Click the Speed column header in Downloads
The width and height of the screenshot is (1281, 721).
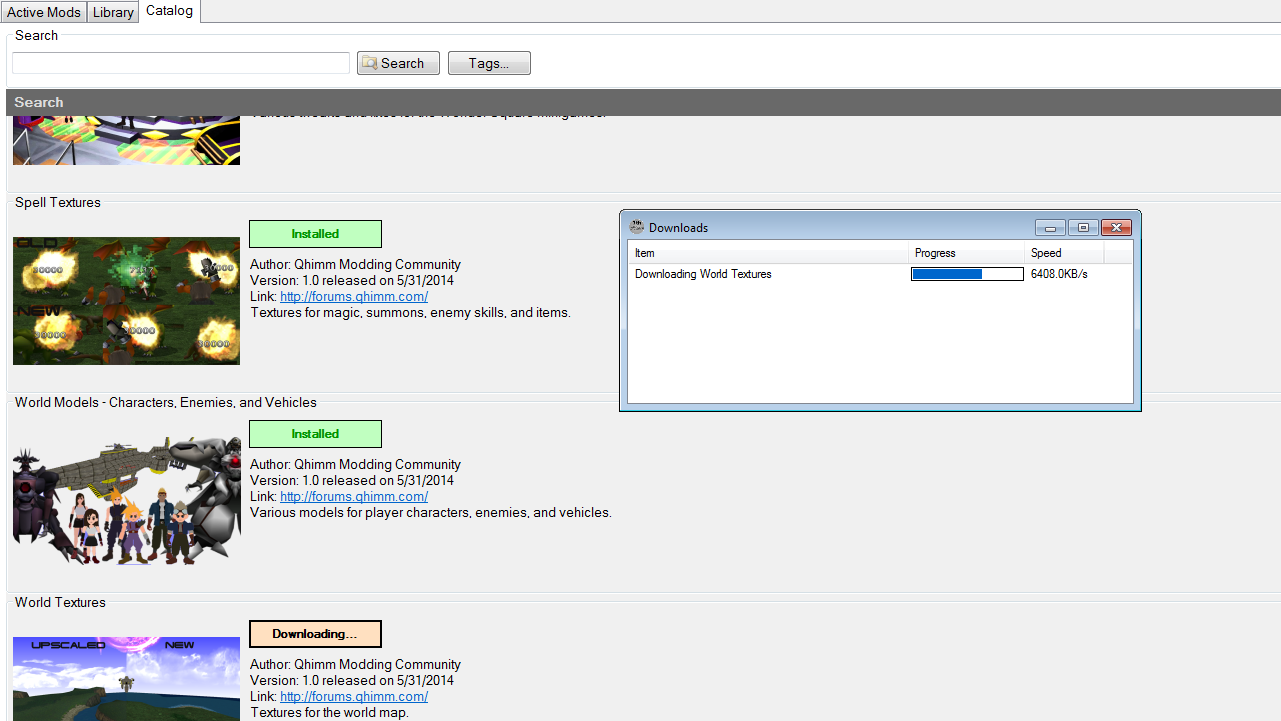point(1065,253)
